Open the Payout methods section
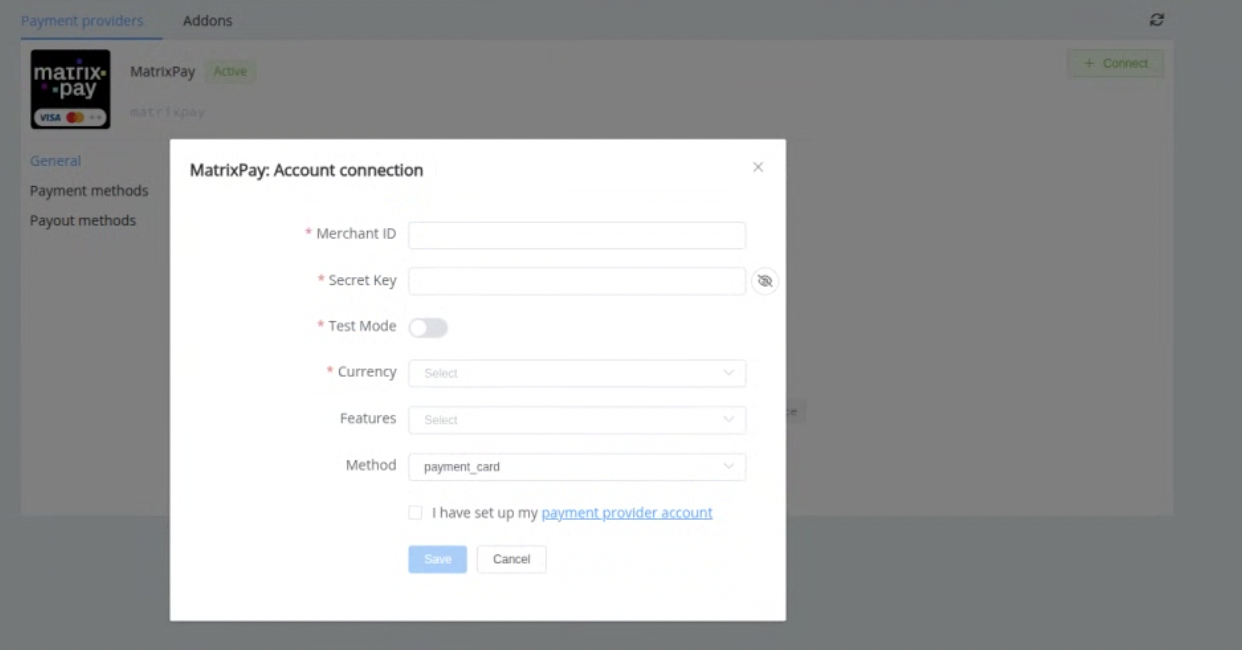 83,221
